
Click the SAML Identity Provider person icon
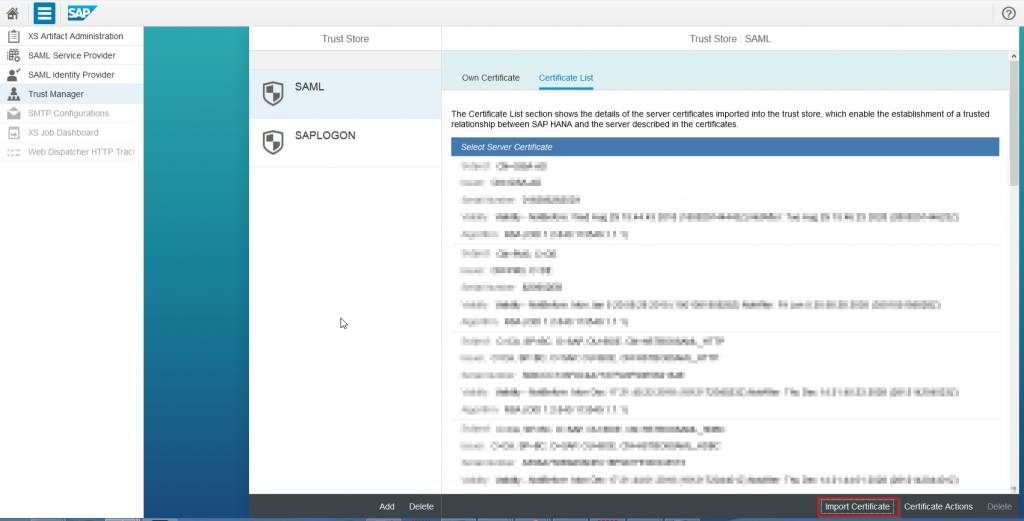point(14,74)
